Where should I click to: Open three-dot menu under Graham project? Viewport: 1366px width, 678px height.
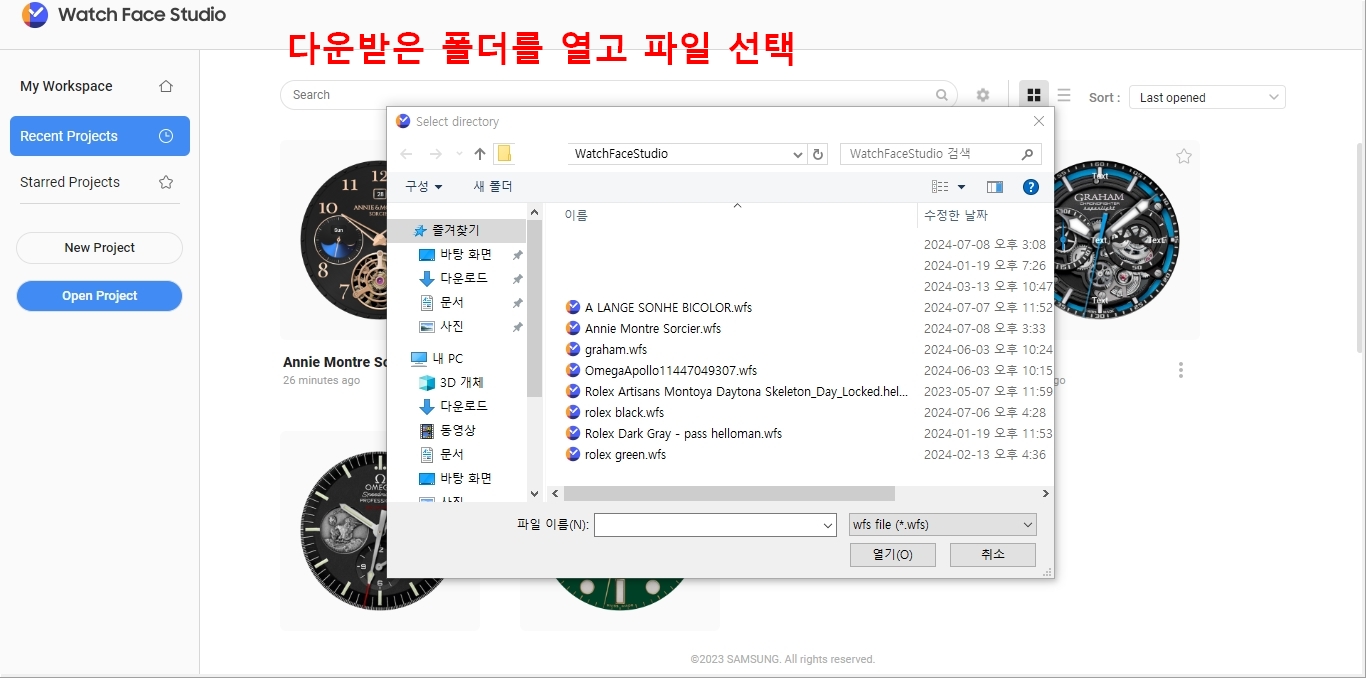1181,370
